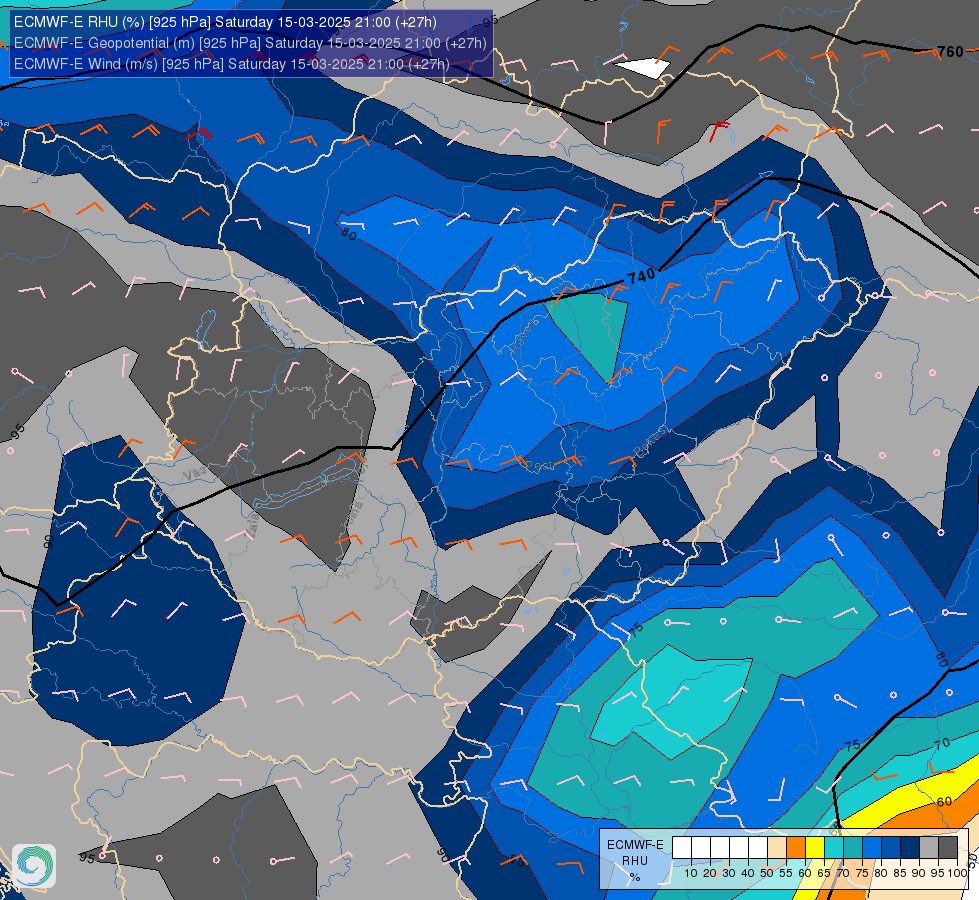Pick the cyan 65-70 legend swatch
The image size is (979, 900).
point(834,847)
